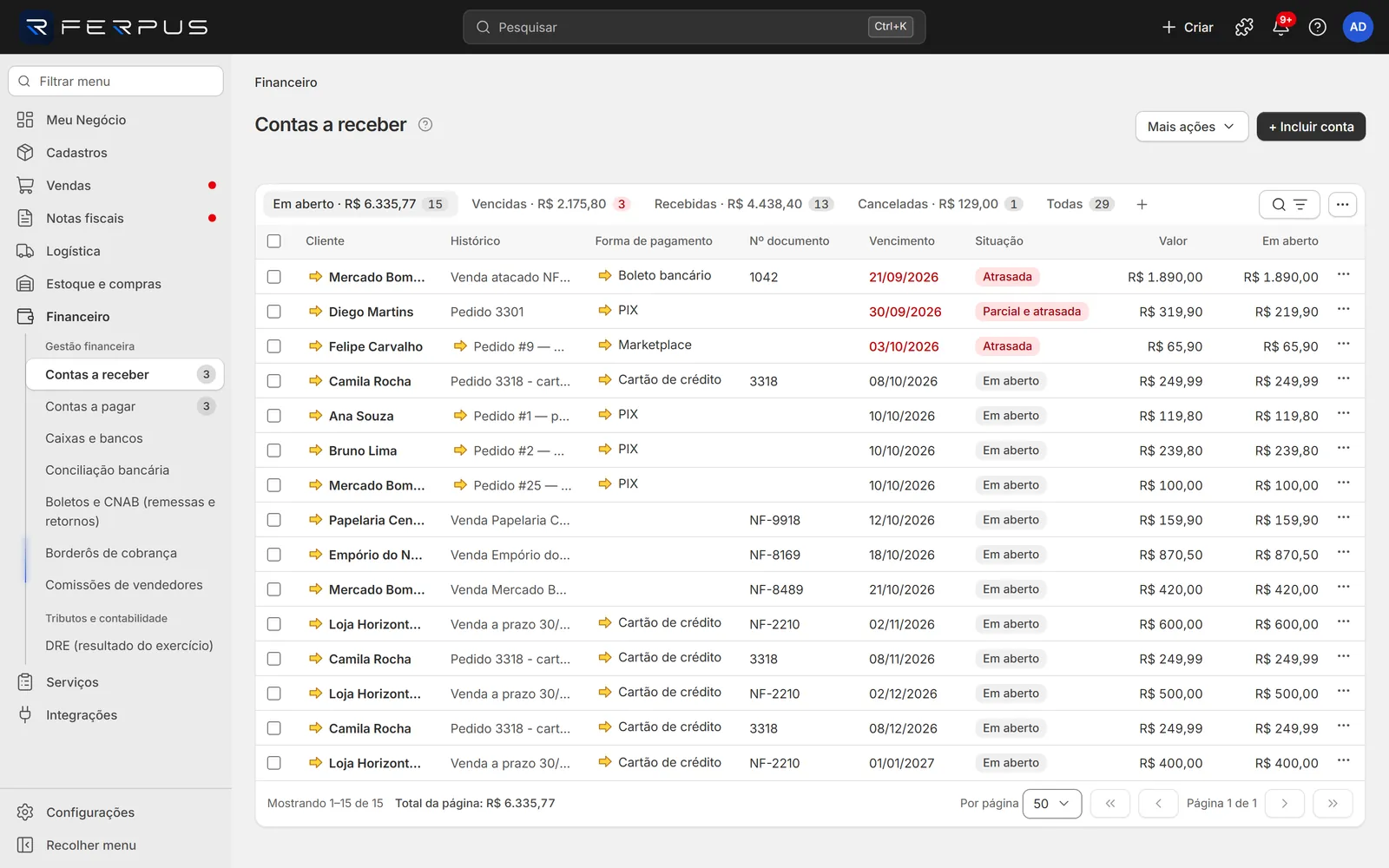Open search and filter icon in table toolbar
The image size is (1389, 868).
point(1289,204)
